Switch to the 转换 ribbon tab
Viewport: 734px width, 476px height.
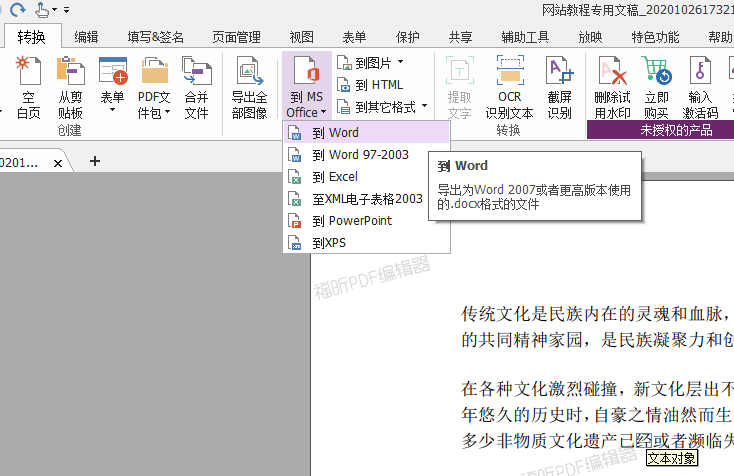tap(31, 37)
